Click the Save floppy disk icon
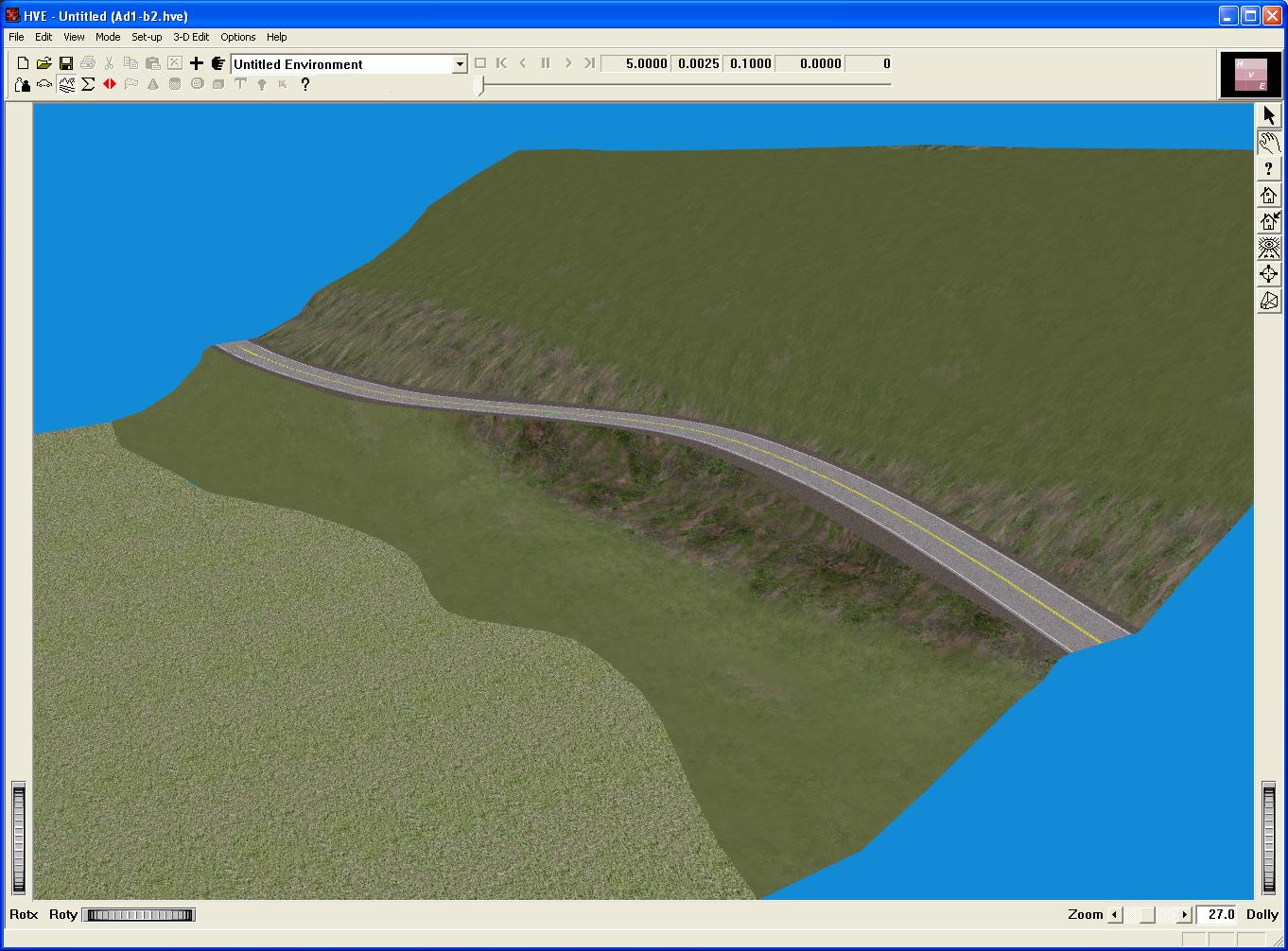The width and height of the screenshot is (1288, 951). 66,63
